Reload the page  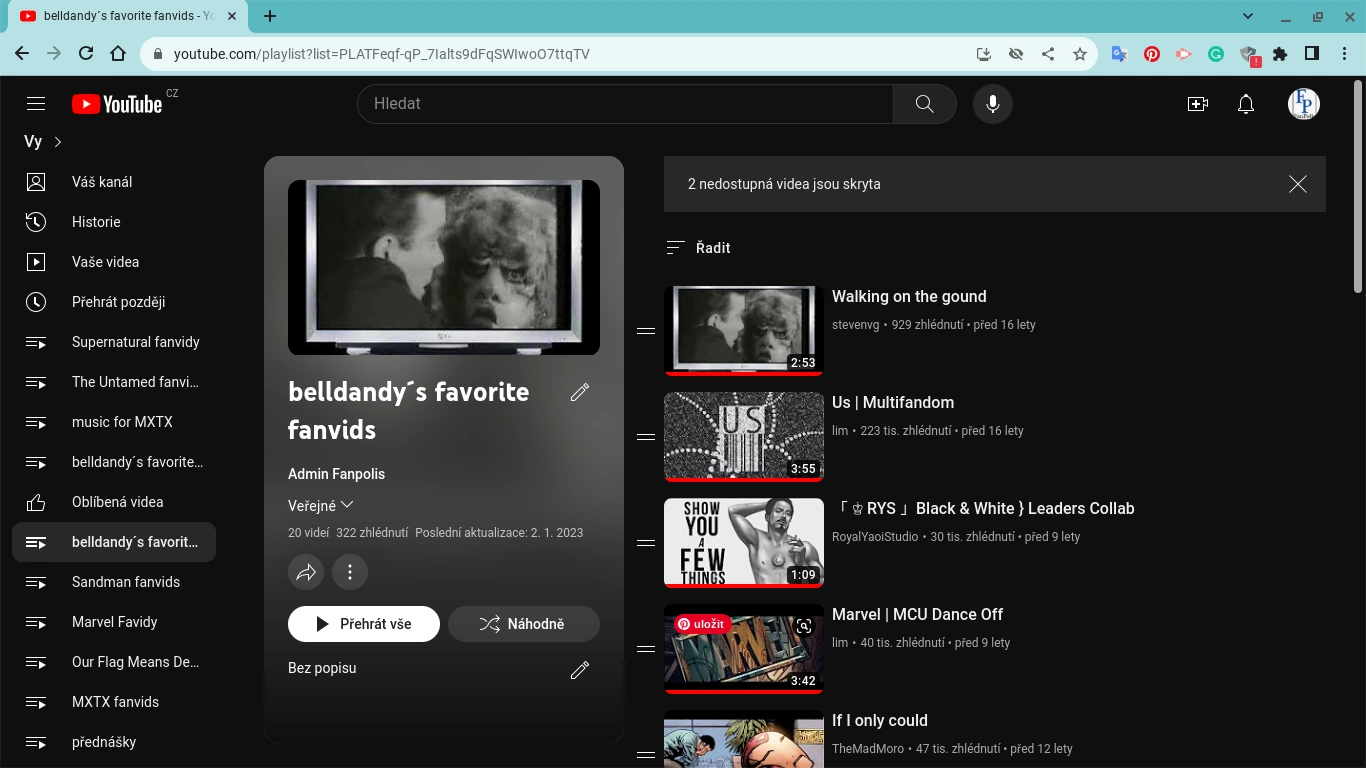[86, 54]
